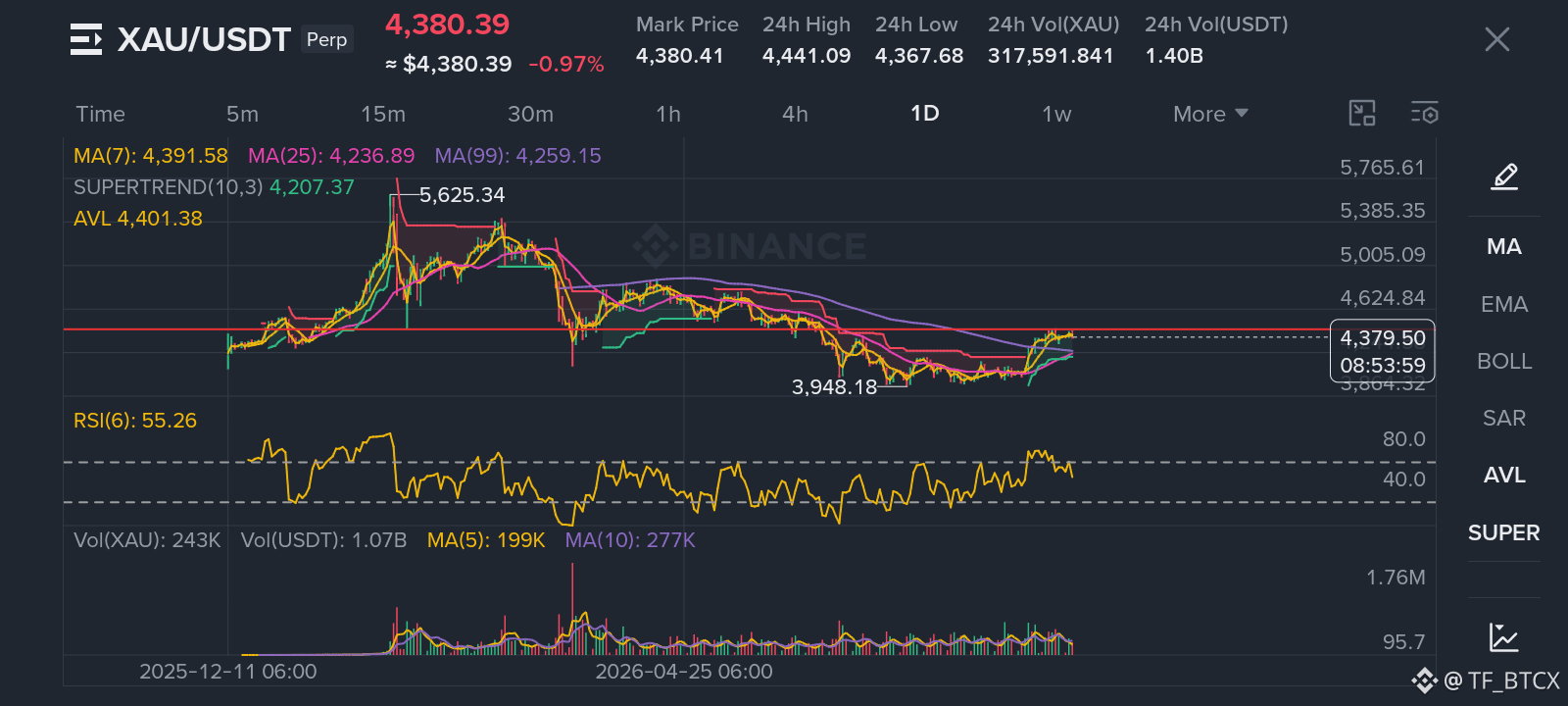Select the 15m timeframe
Screen dimensions: 1568x706
click(x=382, y=114)
